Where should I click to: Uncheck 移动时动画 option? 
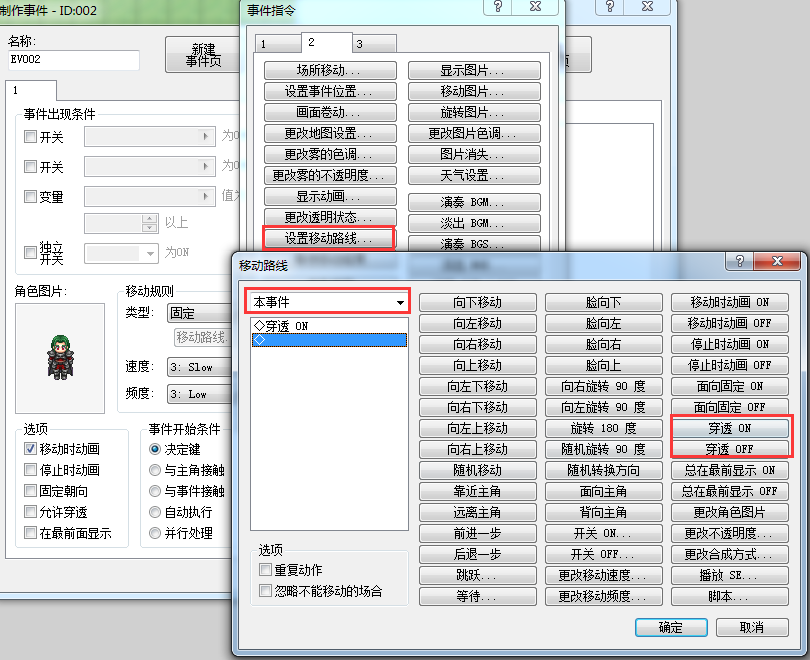click(30, 449)
